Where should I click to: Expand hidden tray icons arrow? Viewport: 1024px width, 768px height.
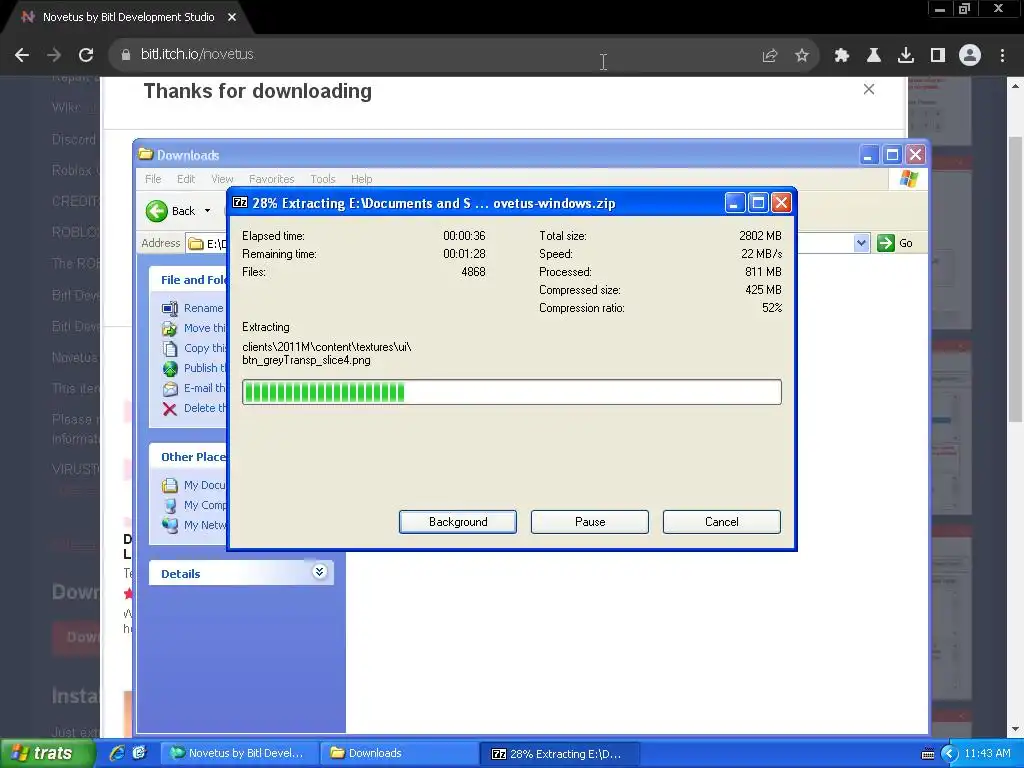pyautogui.click(x=949, y=754)
